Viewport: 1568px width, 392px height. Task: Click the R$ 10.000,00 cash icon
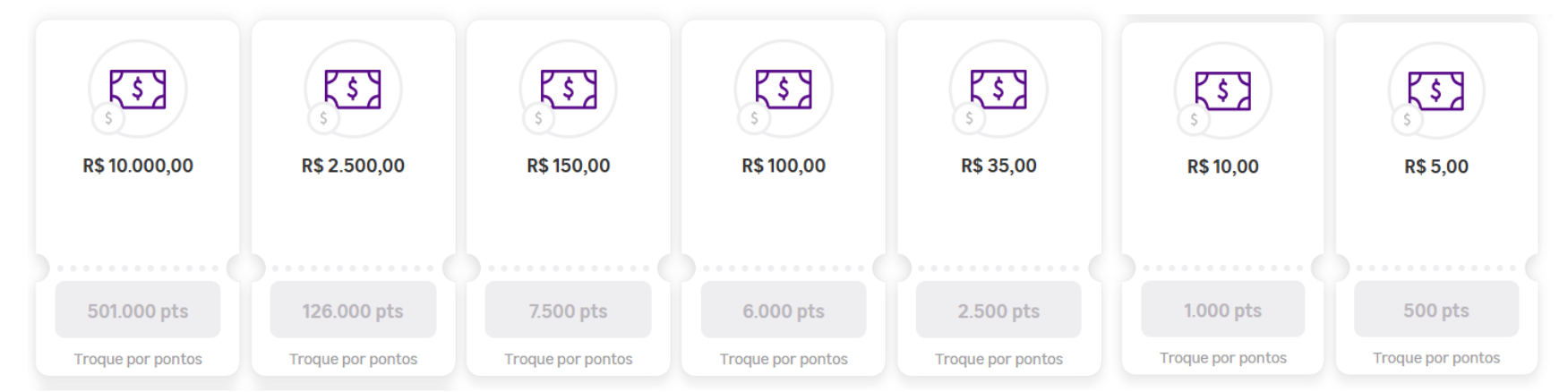point(138,89)
